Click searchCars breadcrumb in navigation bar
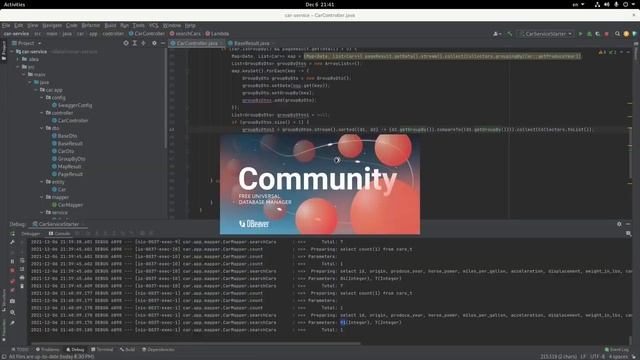Screen dimensions: 640x360 (x=185, y=34)
